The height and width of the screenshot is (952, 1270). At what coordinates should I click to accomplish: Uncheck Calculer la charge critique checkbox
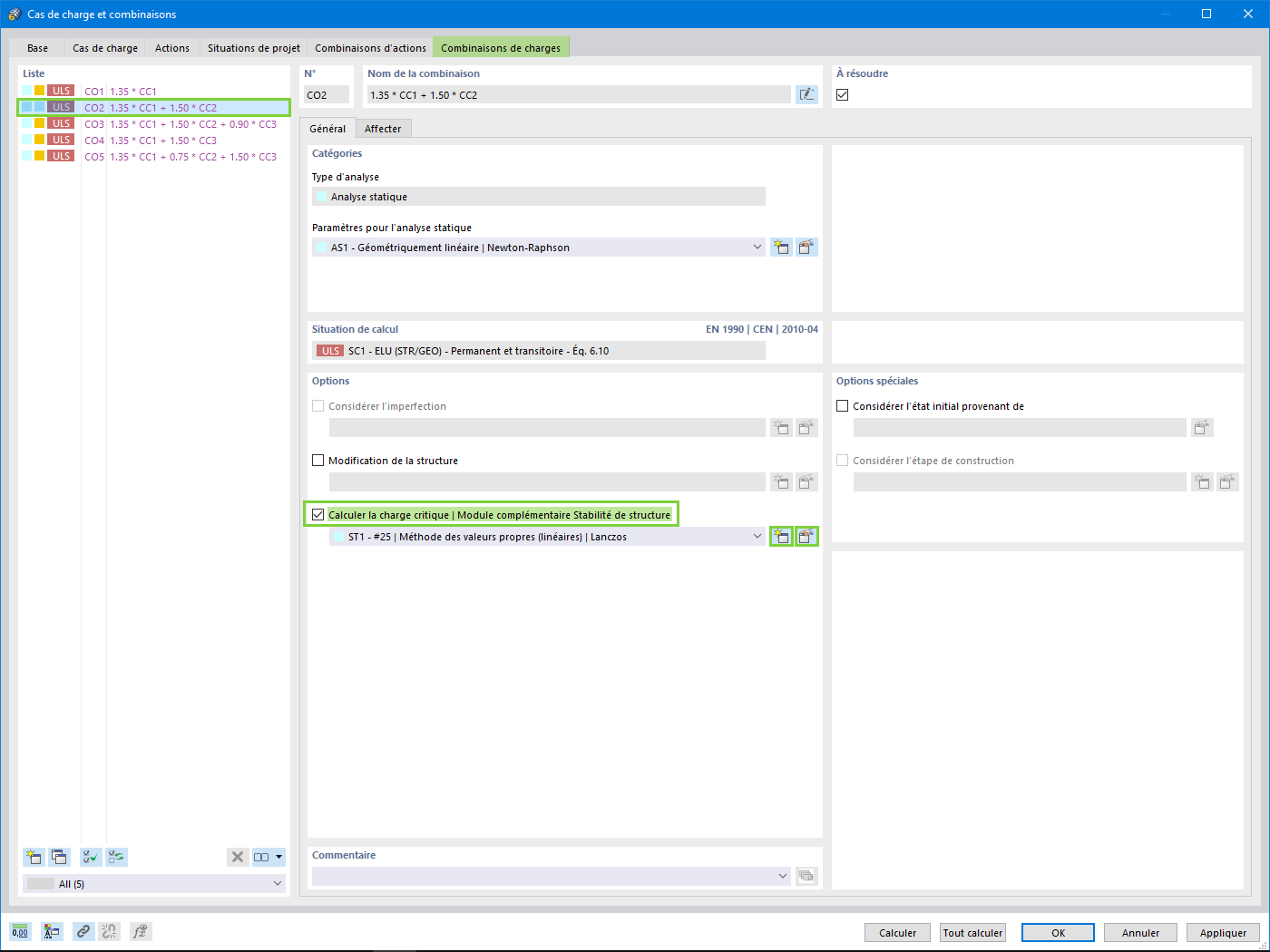tap(318, 515)
